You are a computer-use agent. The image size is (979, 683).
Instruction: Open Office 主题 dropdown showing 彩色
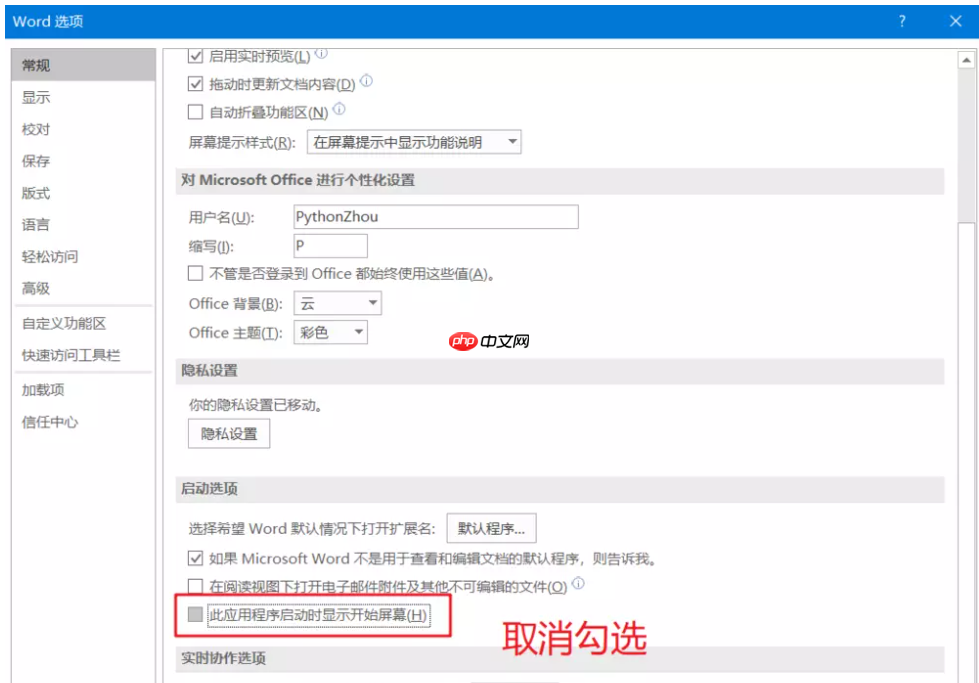[330, 332]
